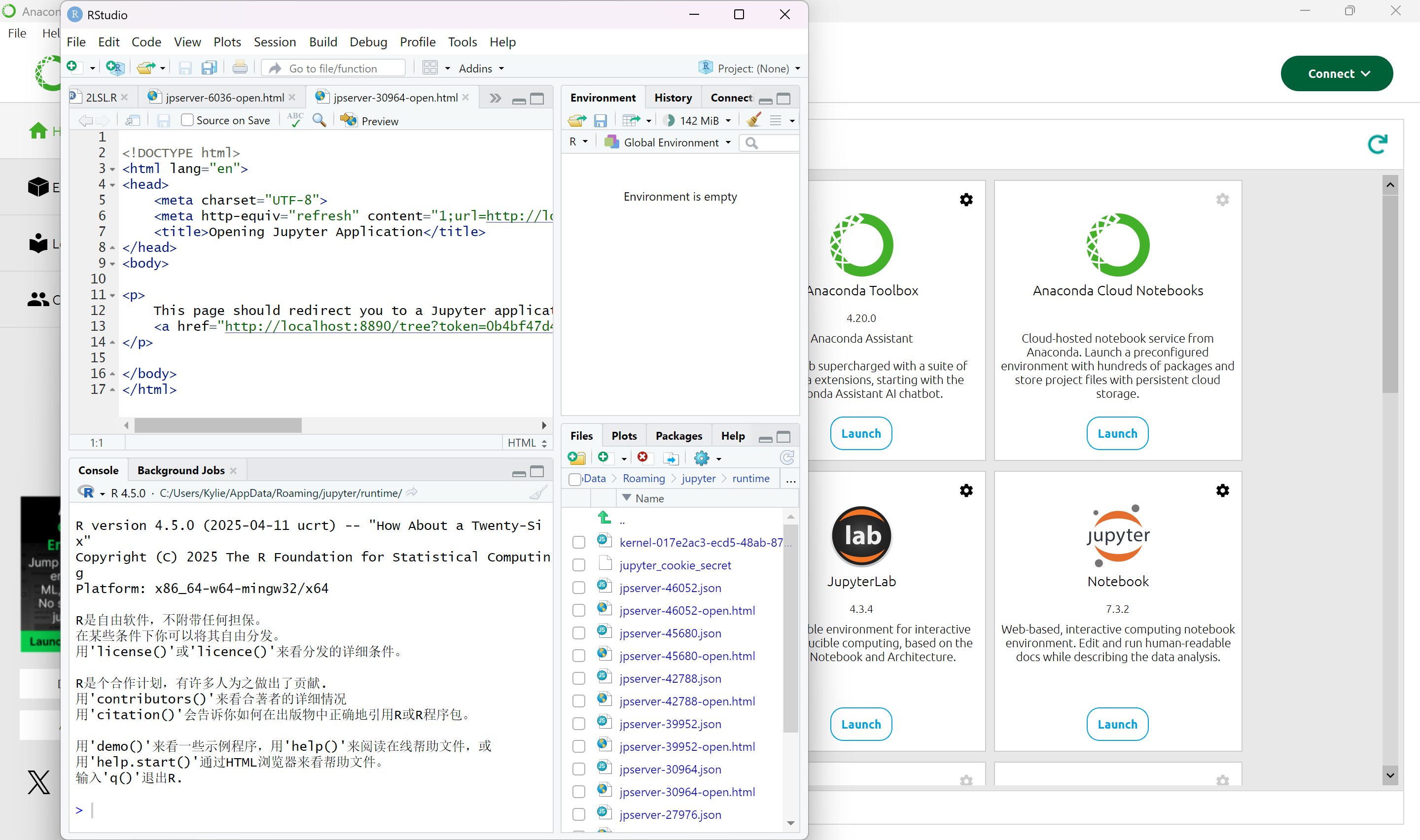Open the Session menu
The image size is (1420, 840).
275,42
